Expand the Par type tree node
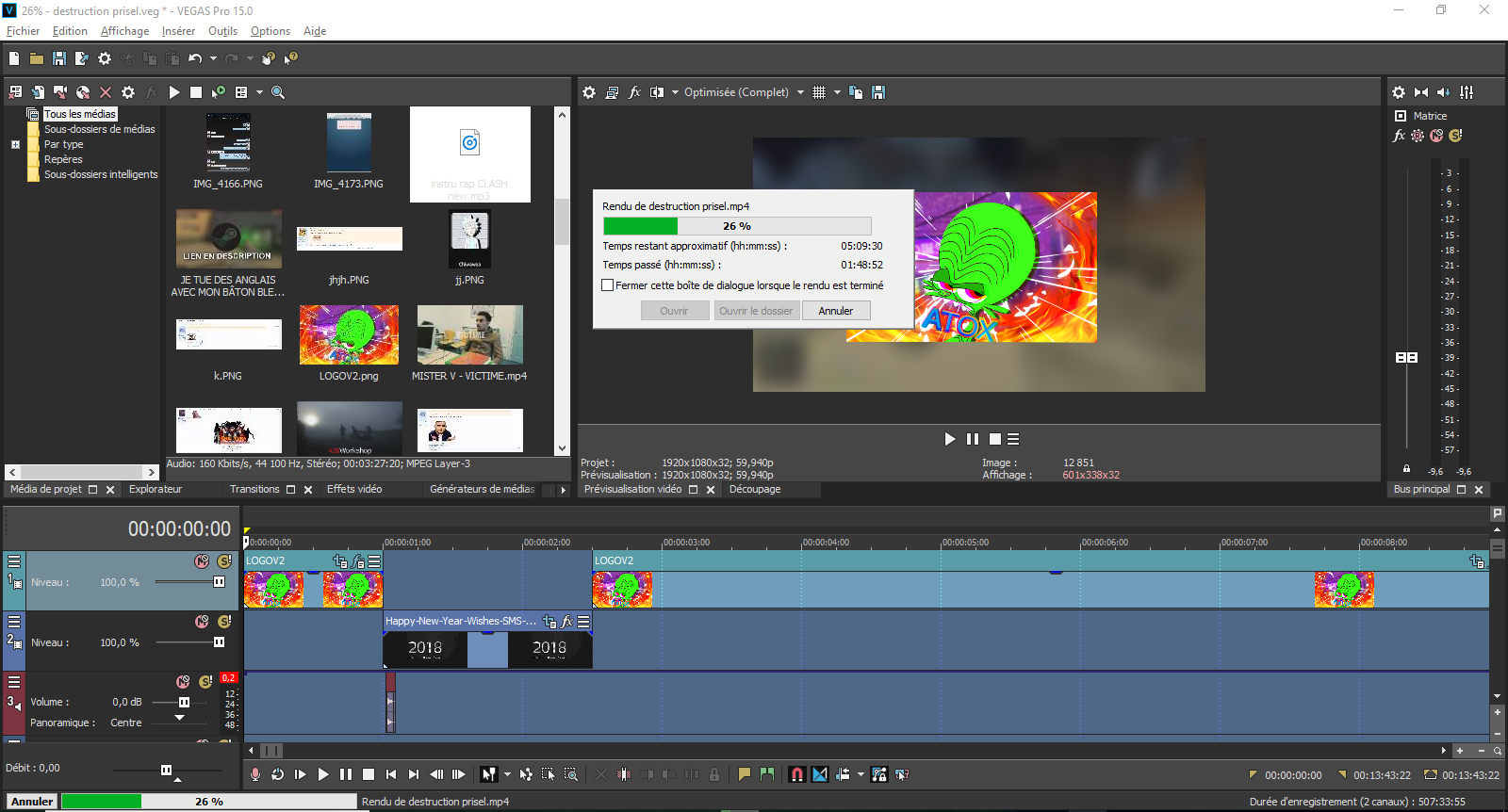Image resolution: width=1508 pixels, height=812 pixels. tap(15, 144)
